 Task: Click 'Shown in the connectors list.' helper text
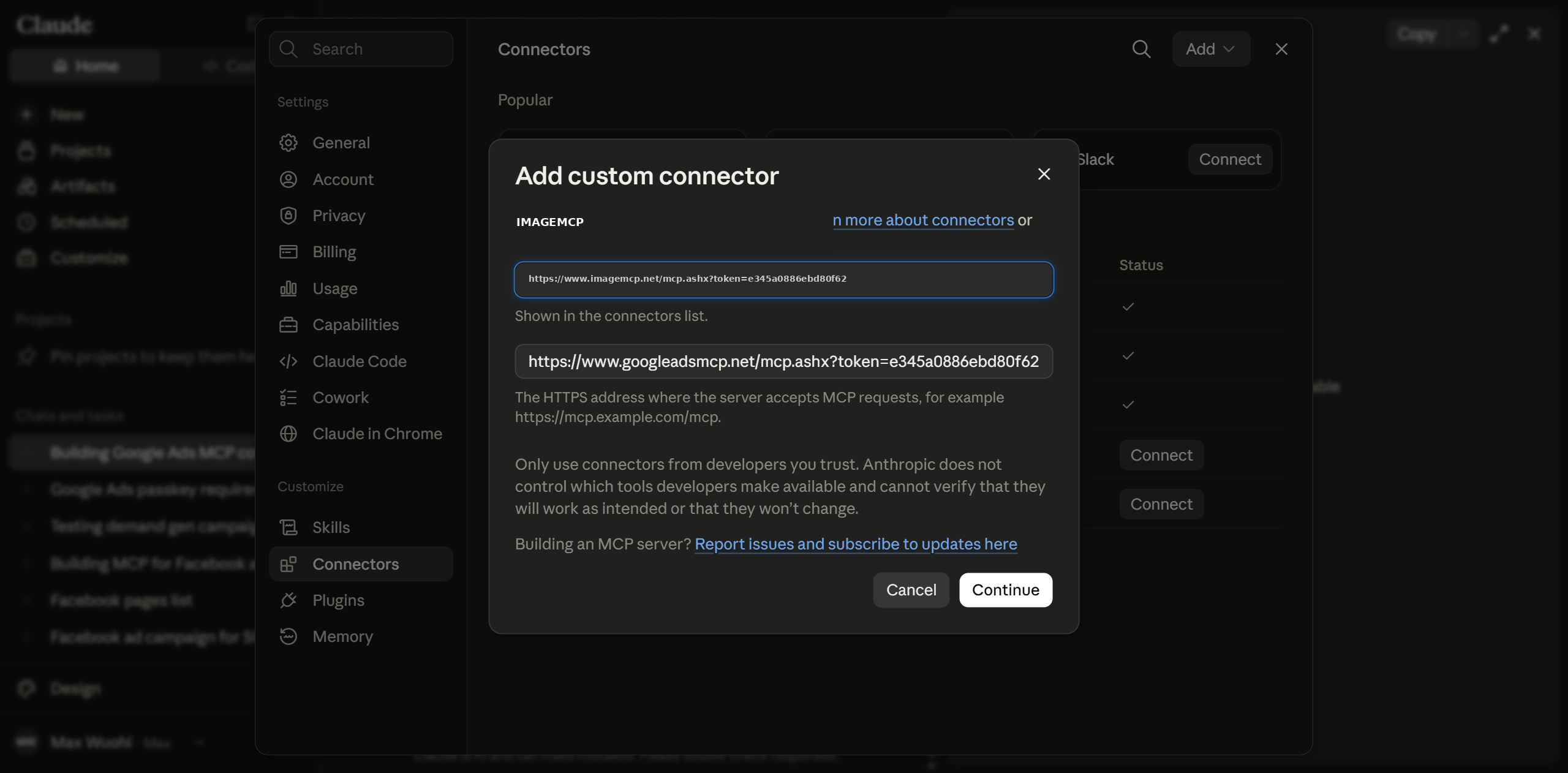[x=611, y=316]
